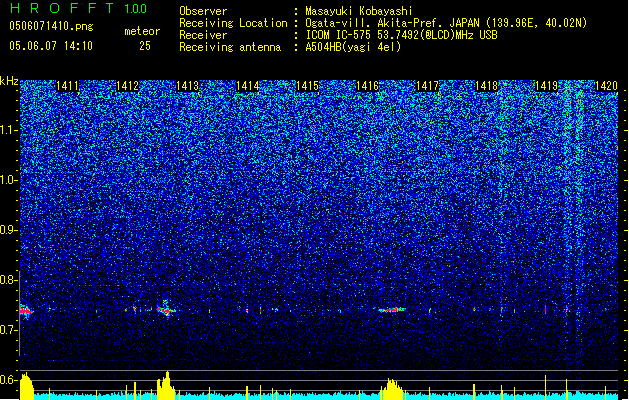Click the 1420 time marker
629x400 pixels.
point(606,86)
